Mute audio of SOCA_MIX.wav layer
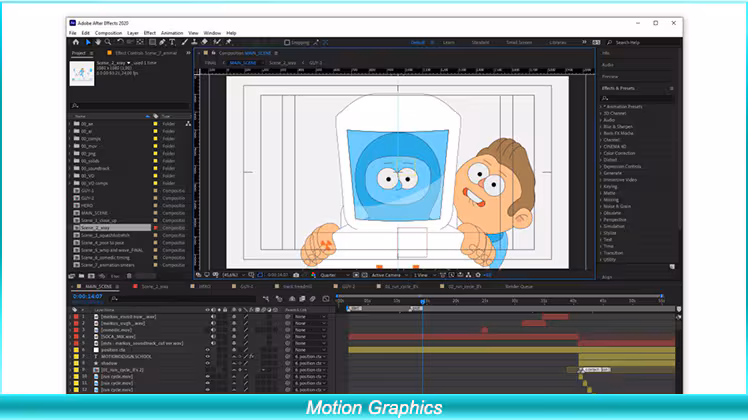This screenshot has height=420, width=748. pyautogui.click(x=213, y=336)
